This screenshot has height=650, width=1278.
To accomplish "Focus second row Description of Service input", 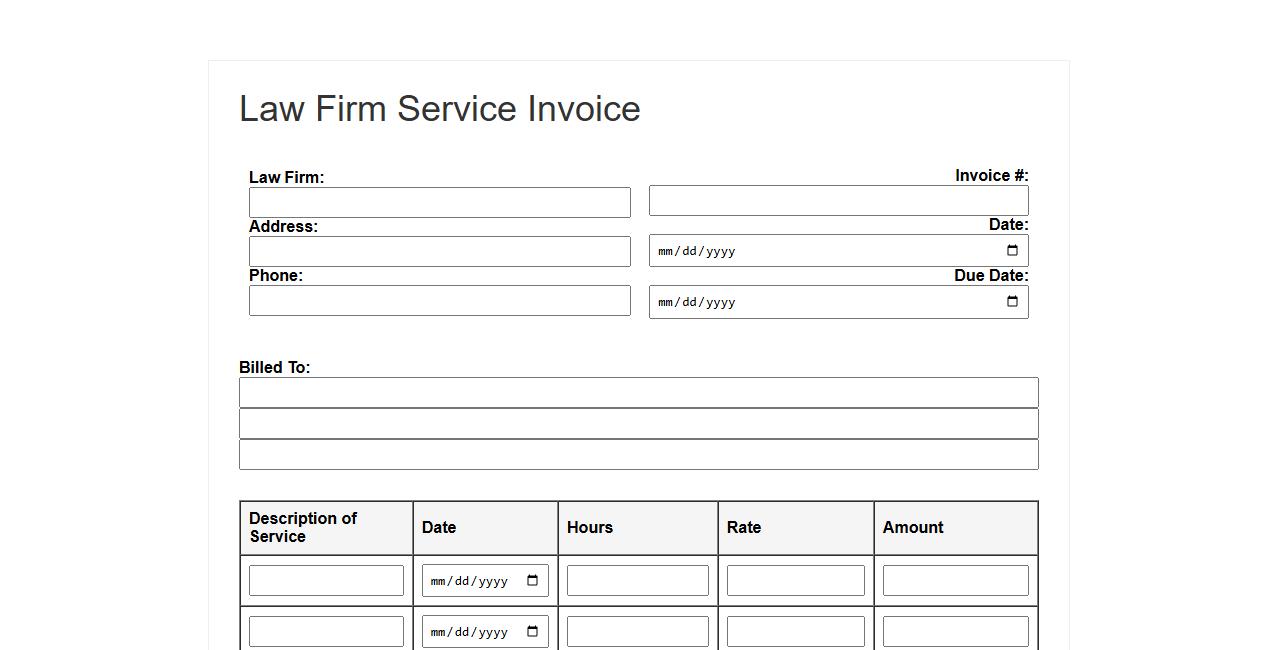I will click(326, 632).
